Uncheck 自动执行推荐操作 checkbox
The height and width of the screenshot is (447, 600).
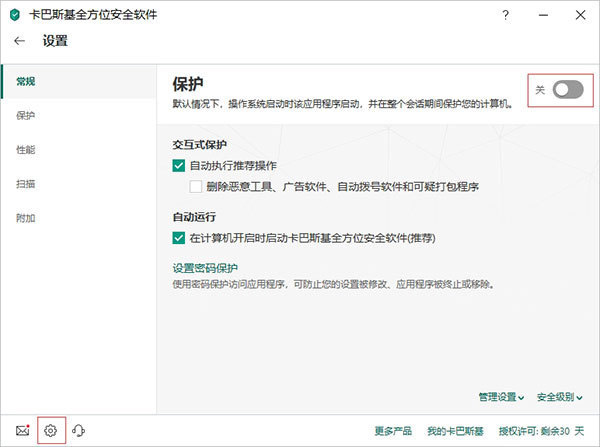point(179,165)
